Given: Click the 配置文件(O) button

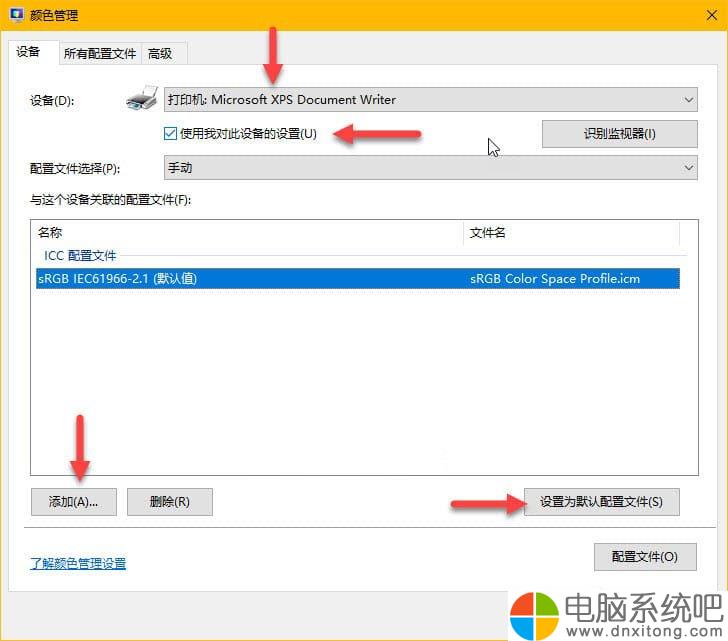Looking at the screenshot, I should (x=645, y=557).
